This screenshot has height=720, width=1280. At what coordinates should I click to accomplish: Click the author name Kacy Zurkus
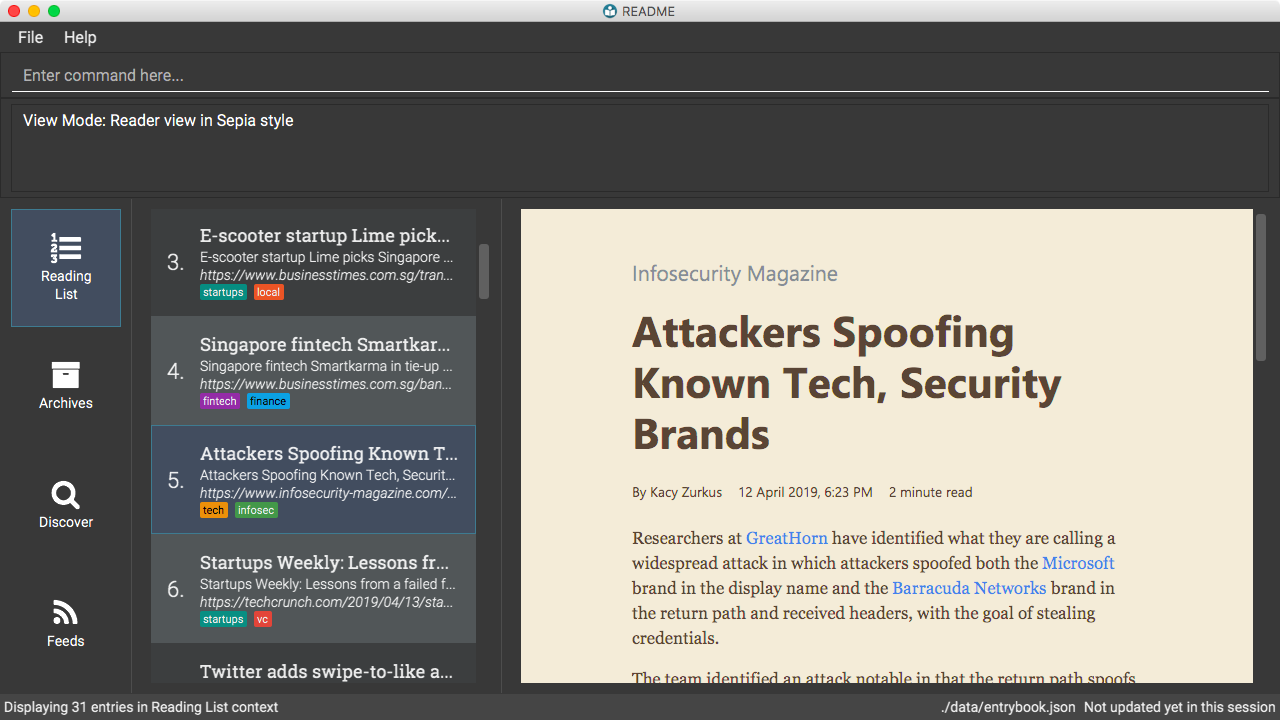click(x=686, y=492)
